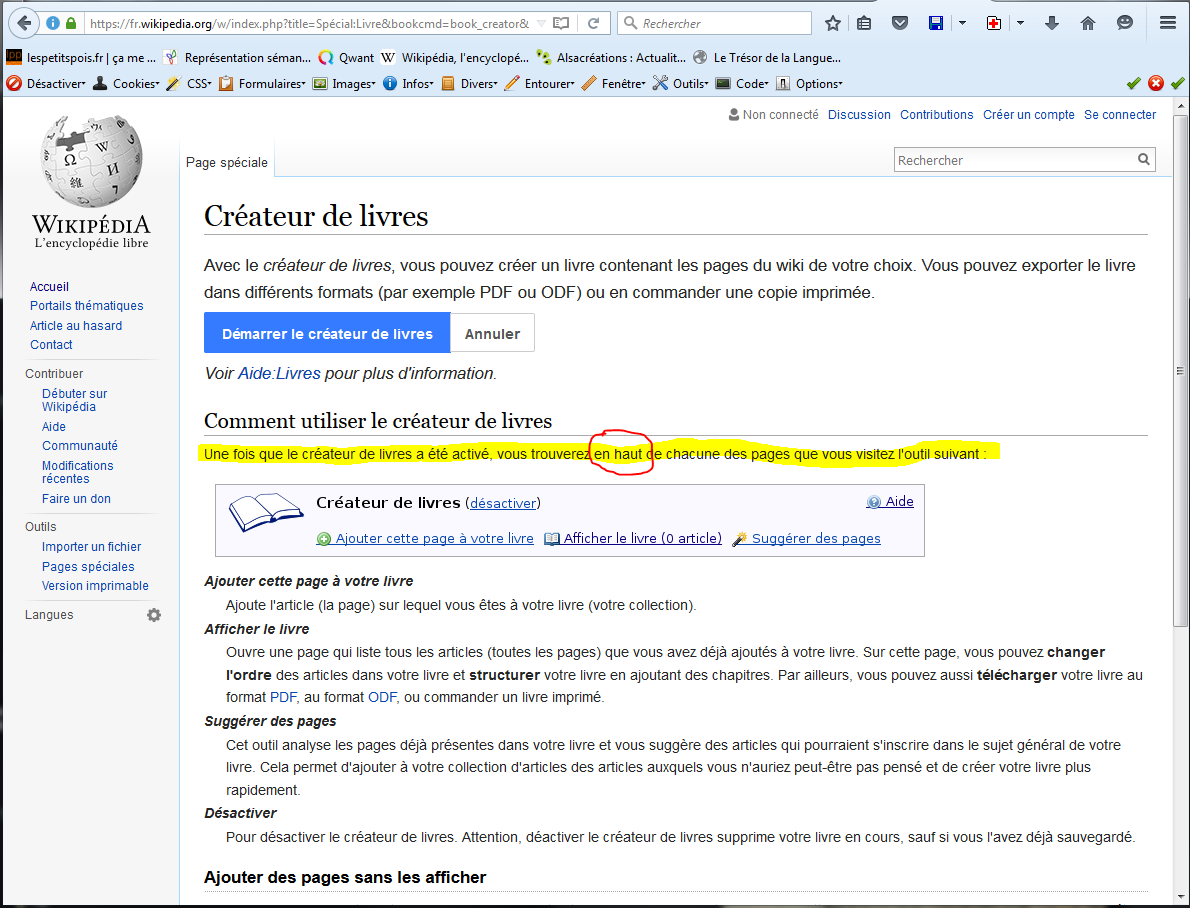Reload the page with refresh icon
Viewport: 1190px width, 908px height.
click(x=593, y=23)
